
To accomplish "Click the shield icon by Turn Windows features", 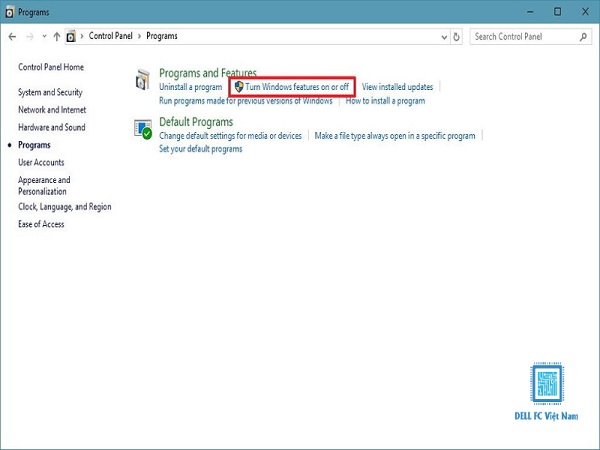I will click(x=239, y=86).
